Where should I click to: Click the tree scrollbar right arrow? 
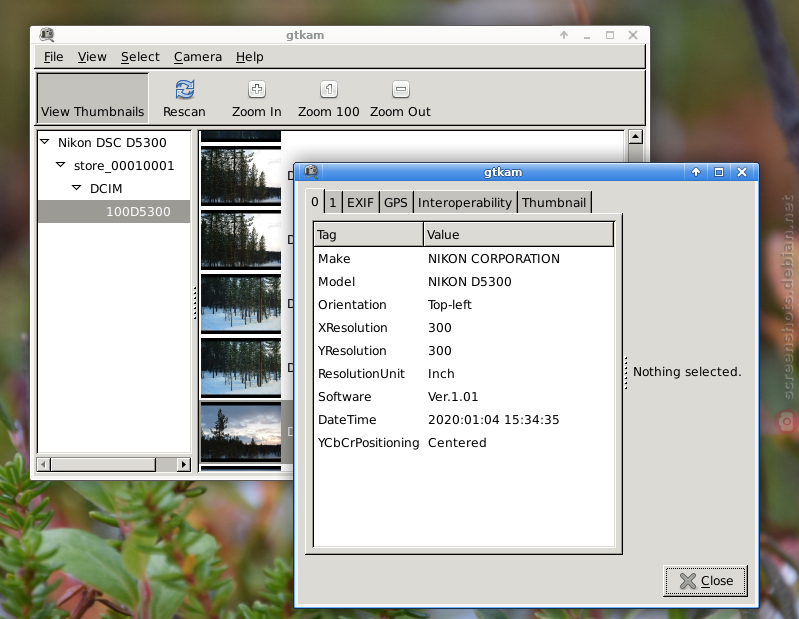184,464
